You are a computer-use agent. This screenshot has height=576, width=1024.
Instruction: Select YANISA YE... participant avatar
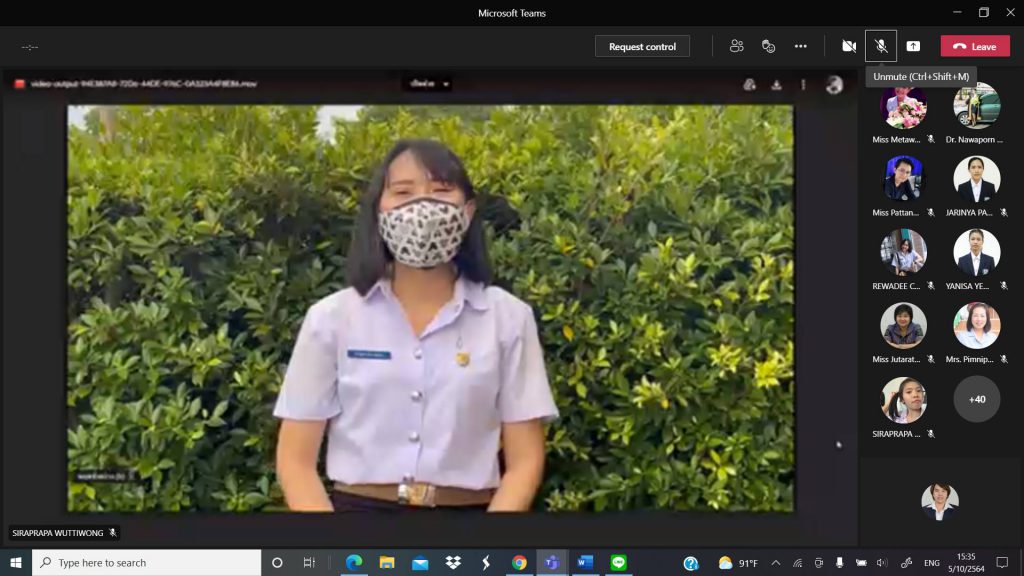(x=976, y=252)
